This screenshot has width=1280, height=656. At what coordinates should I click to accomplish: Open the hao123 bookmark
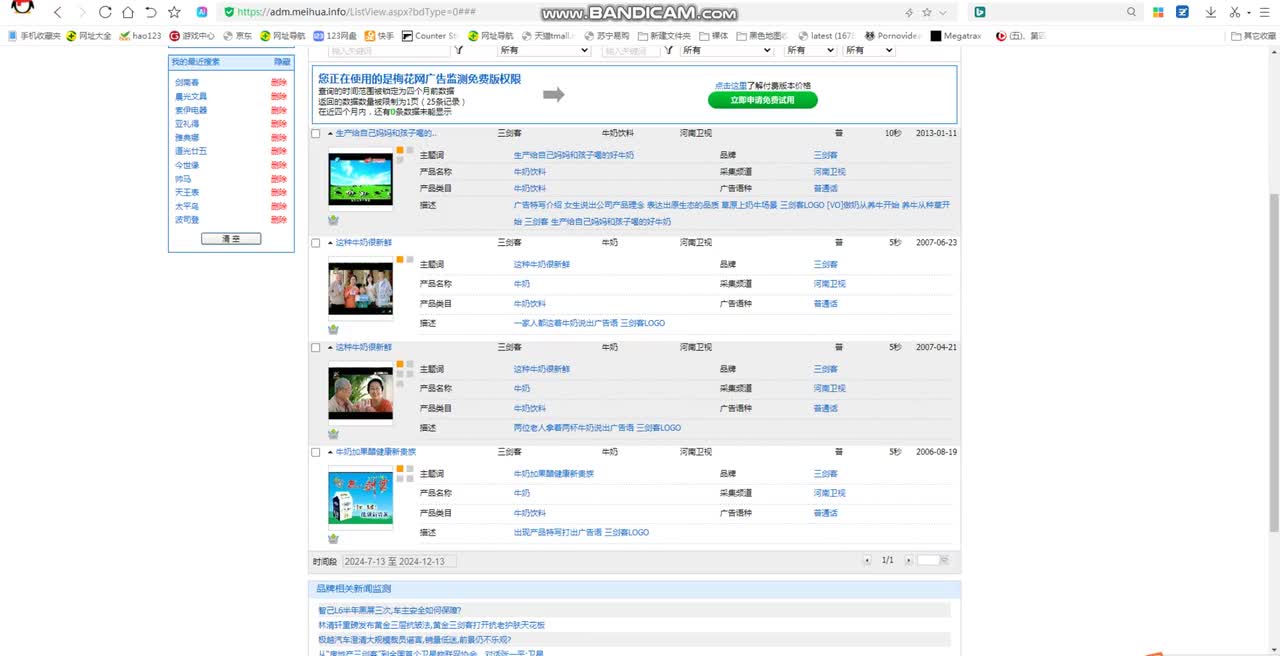[140, 36]
